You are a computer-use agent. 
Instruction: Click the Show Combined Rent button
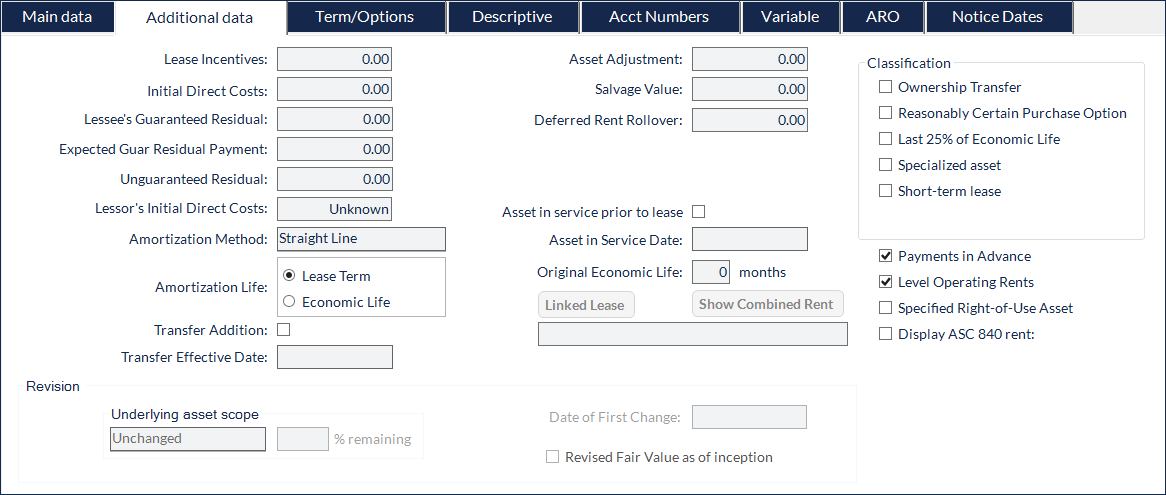(x=767, y=304)
